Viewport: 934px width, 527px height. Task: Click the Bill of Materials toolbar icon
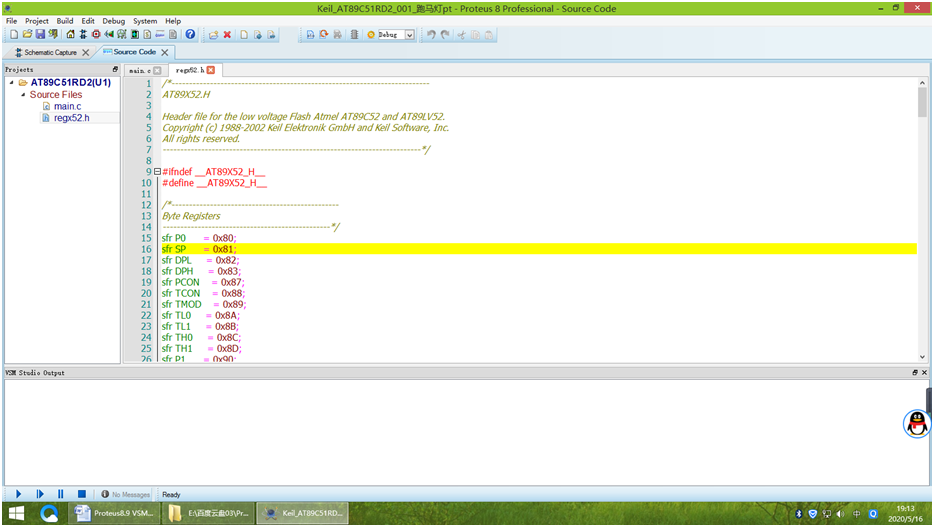[147, 35]
